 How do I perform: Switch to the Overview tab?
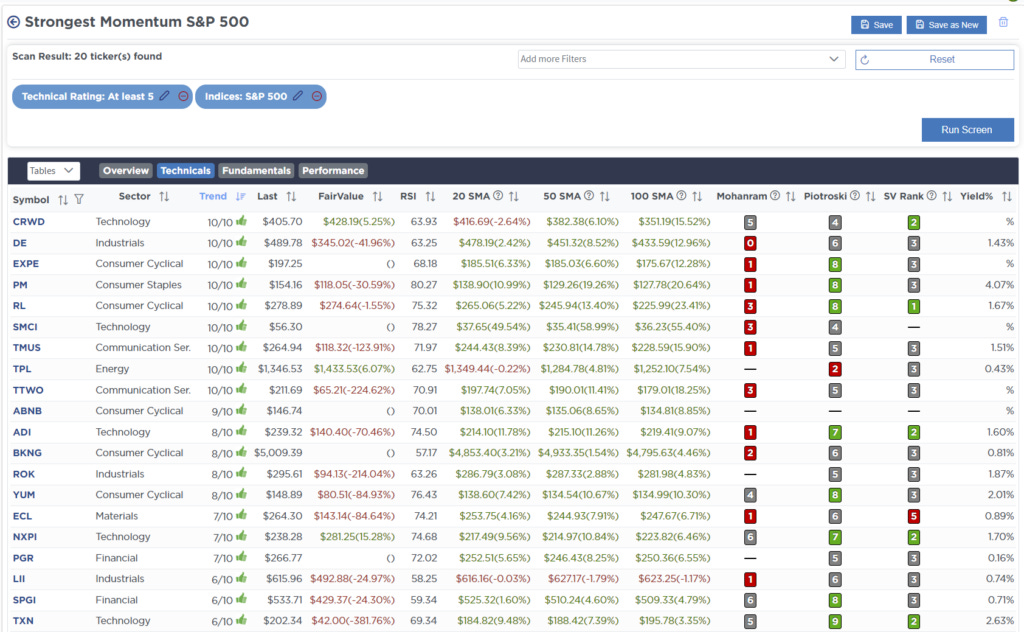[125, 171]
